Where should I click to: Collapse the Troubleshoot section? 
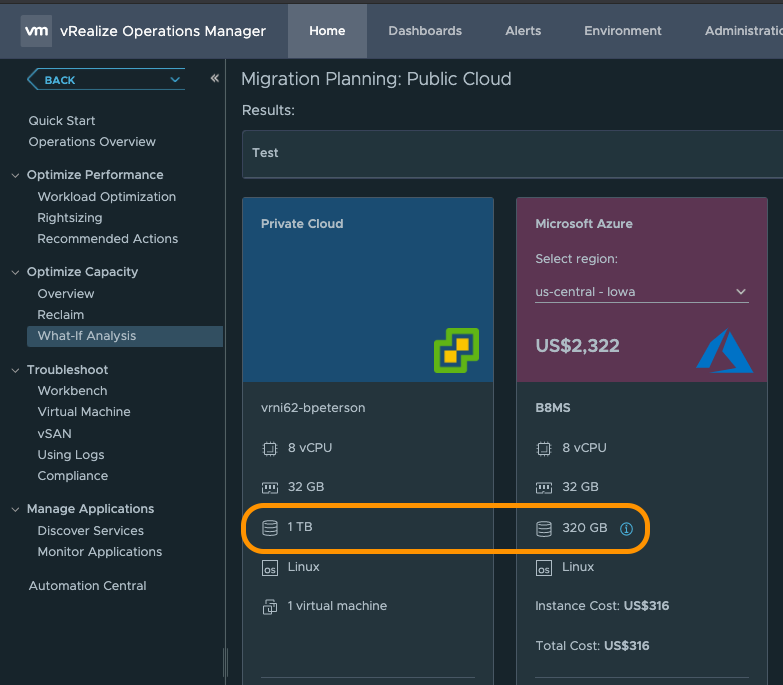[x=15, y=370]
